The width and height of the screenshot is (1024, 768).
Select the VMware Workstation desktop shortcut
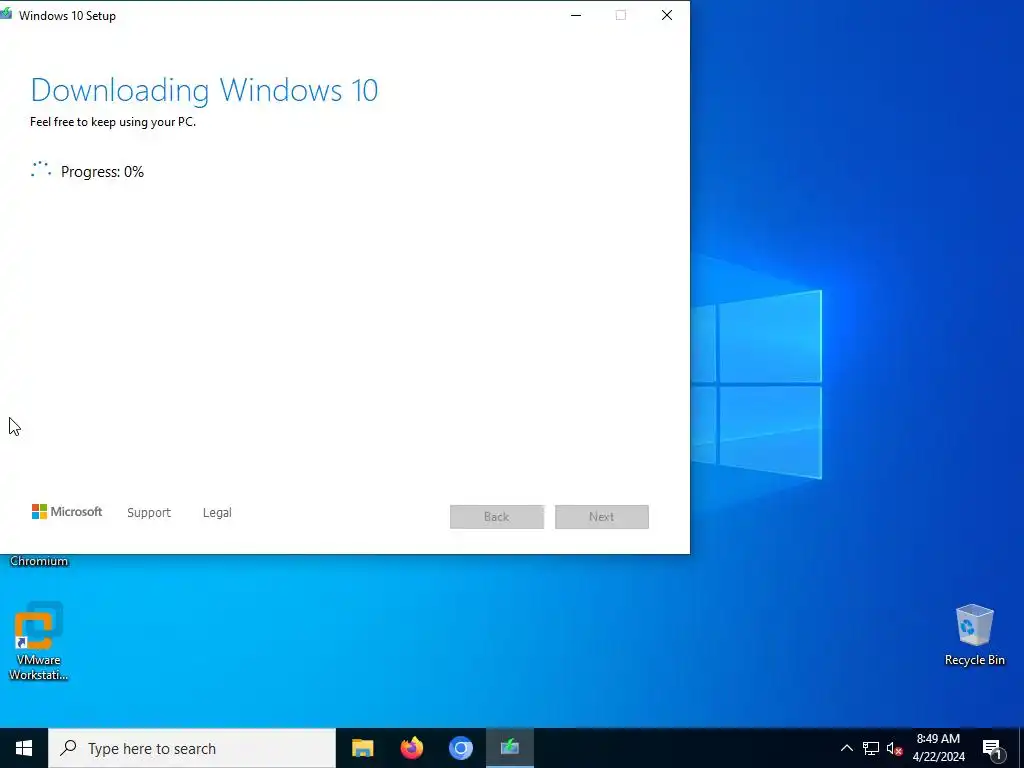click(38, 641)
